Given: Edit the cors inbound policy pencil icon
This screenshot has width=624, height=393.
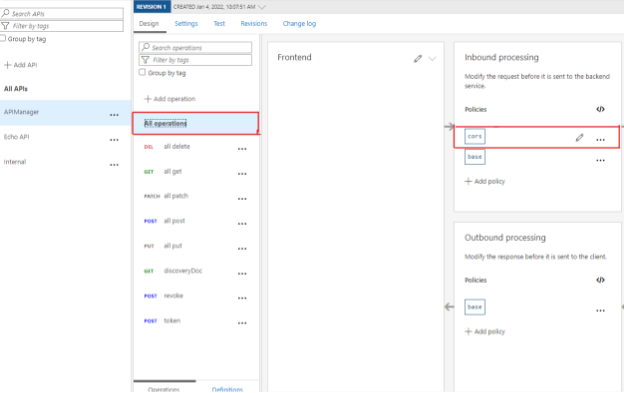Looking at the screenshot, I should coord(579,138).
